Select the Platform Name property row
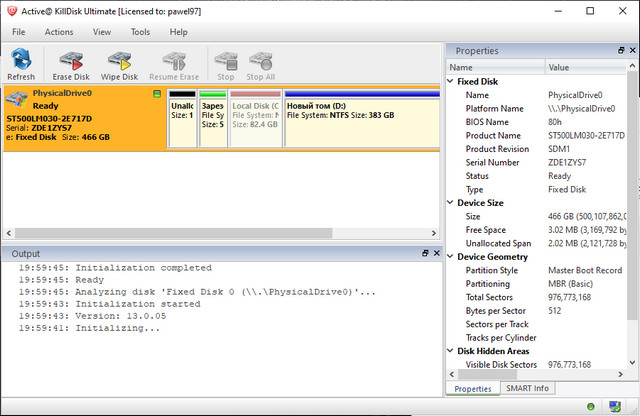This screenshot has height=416, width=640. tap(537, 108)
